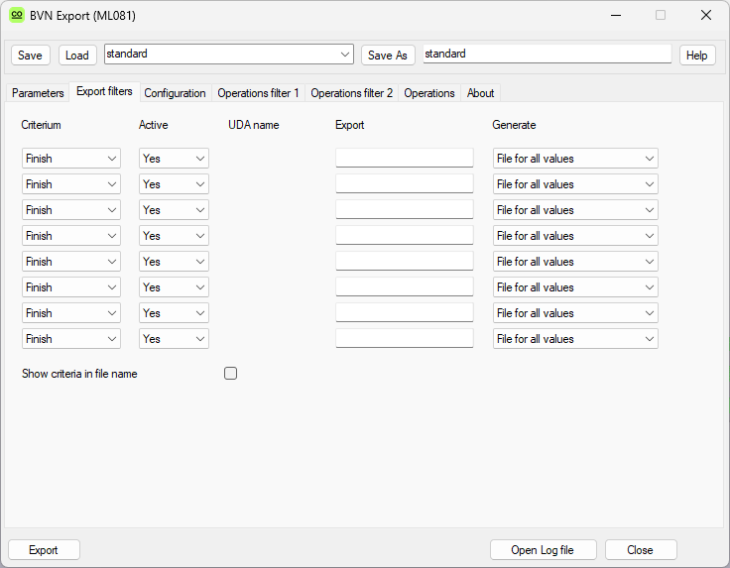Switch to the Parameters tab
The height and width of the screenshot is (568, 730).
click(38, 93)
